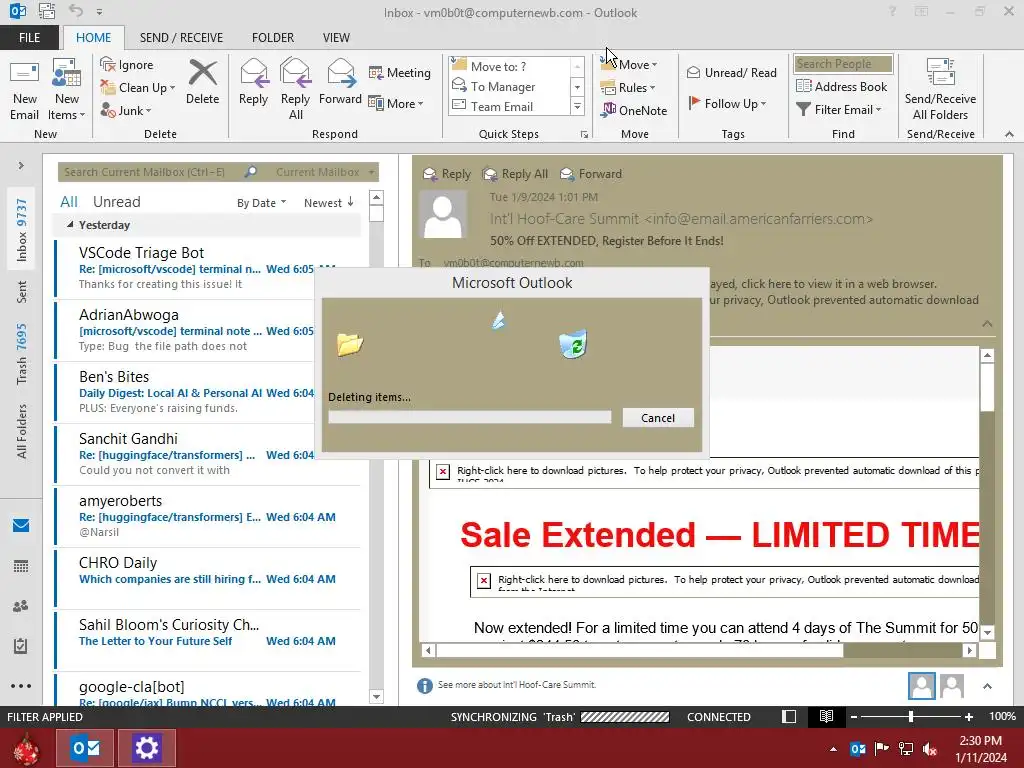Image resolution: width=1024 pixels, height=768 pixels.
Task: Open Current Mailbox scope dropdown
Action: pyautogui.click(x=324, y=172)
